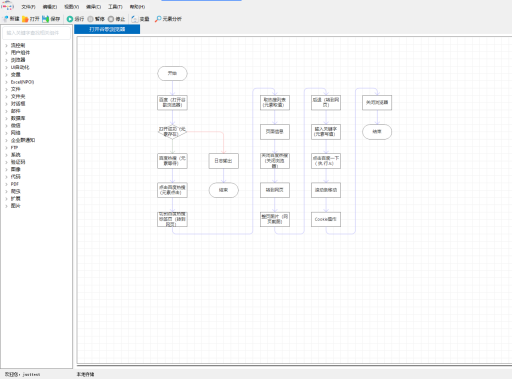Select the 点击百度一下 node
This screenshot has width=512, height=379.
(326, 161)
